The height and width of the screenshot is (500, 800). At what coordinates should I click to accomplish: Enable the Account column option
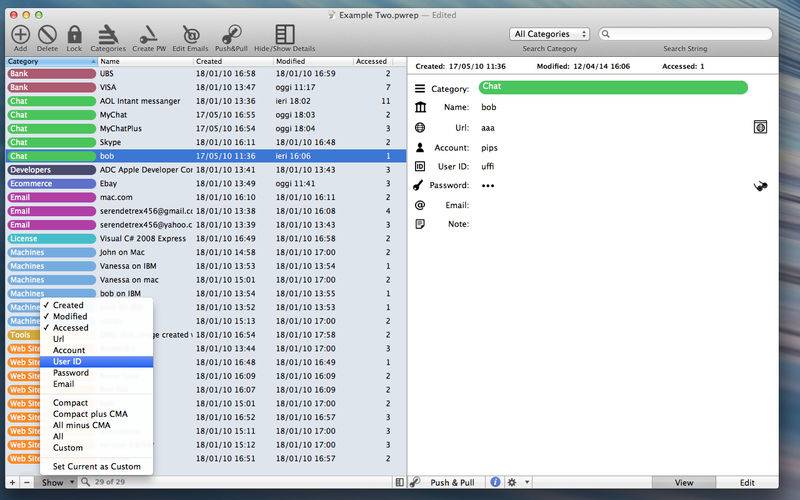click(x=96, y=350)
